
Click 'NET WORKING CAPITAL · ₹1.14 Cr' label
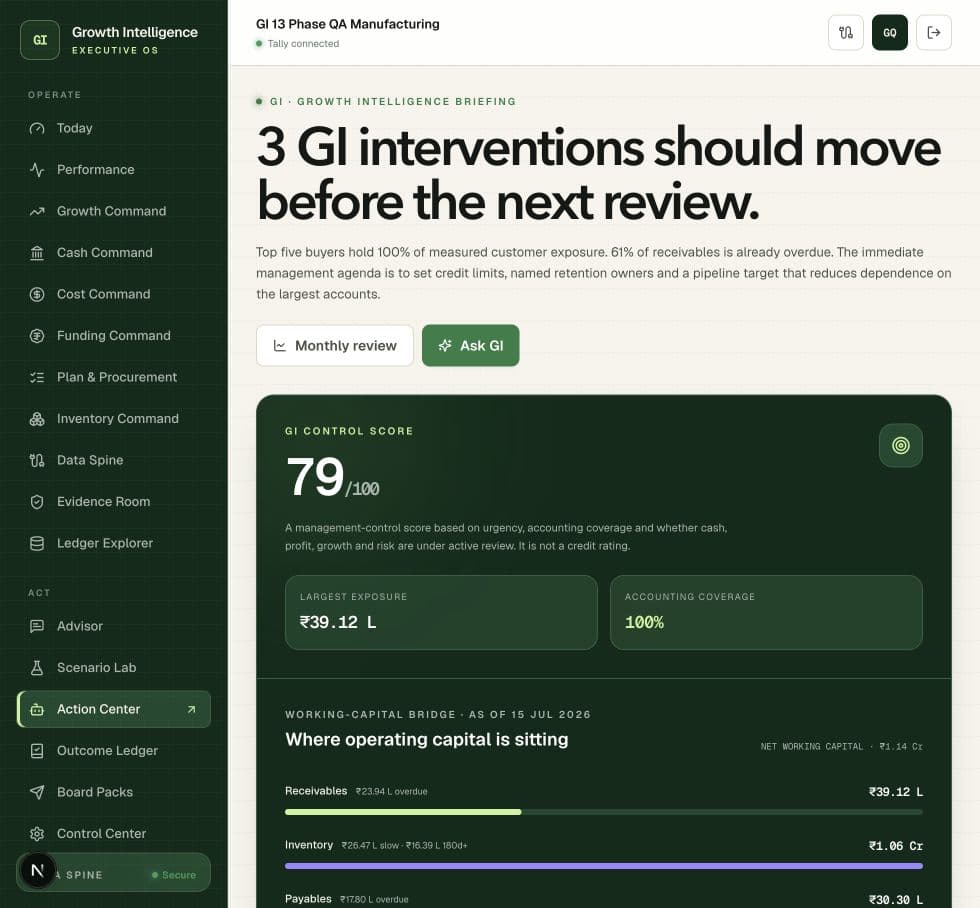(x=841, y=746)
